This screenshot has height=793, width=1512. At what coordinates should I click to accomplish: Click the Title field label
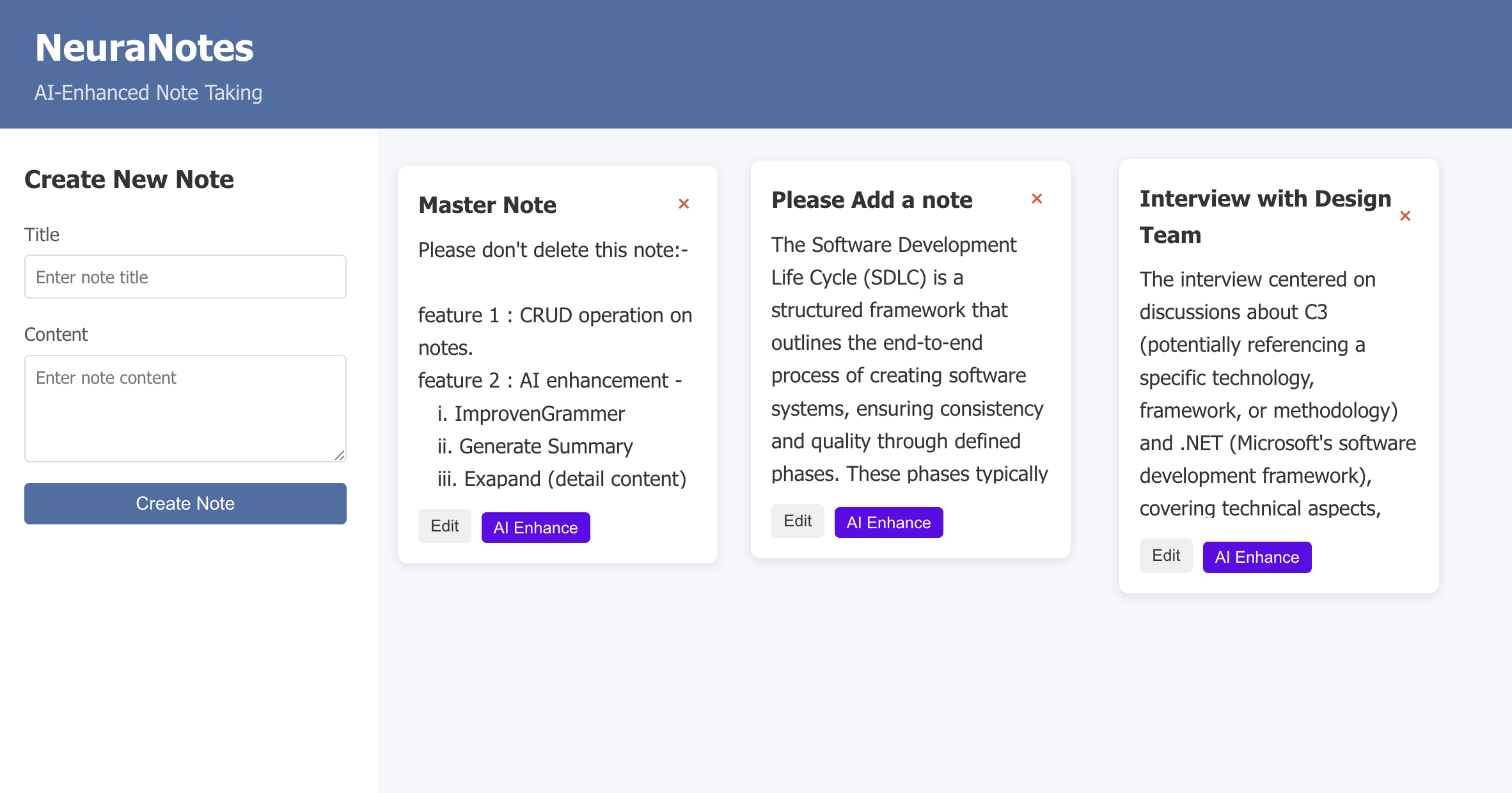pyautogui.click(x=42, y=235)
